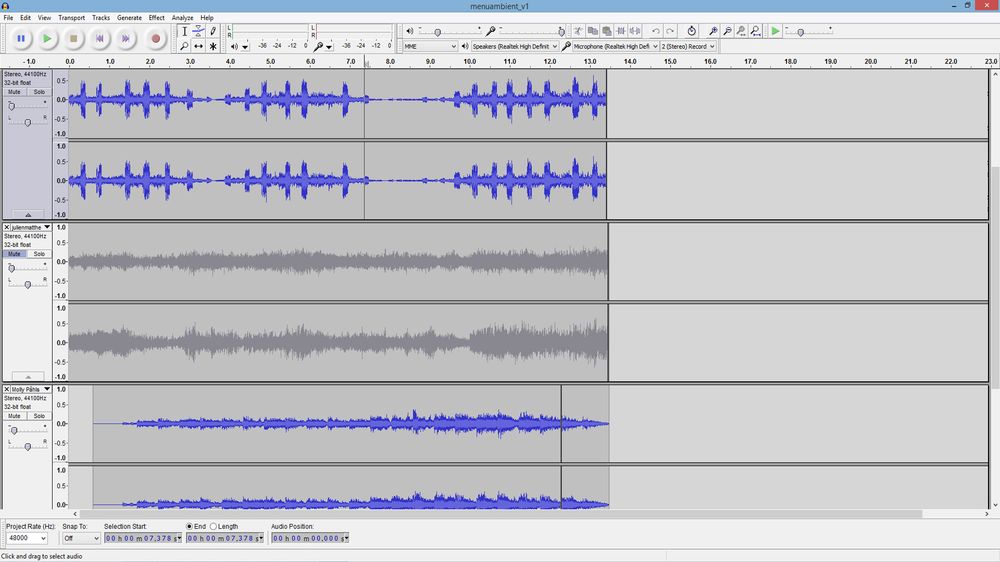Mute the Molly Pähls track
The image size is (1000, 562).
[x=14, y=416]
